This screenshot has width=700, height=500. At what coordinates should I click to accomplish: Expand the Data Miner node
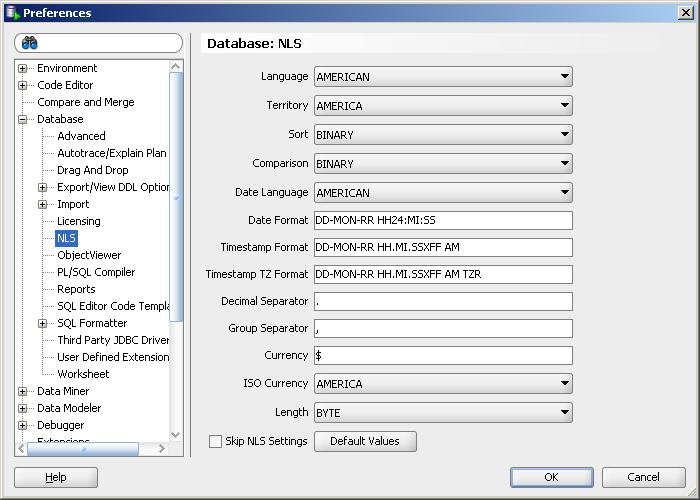(22, 392)
